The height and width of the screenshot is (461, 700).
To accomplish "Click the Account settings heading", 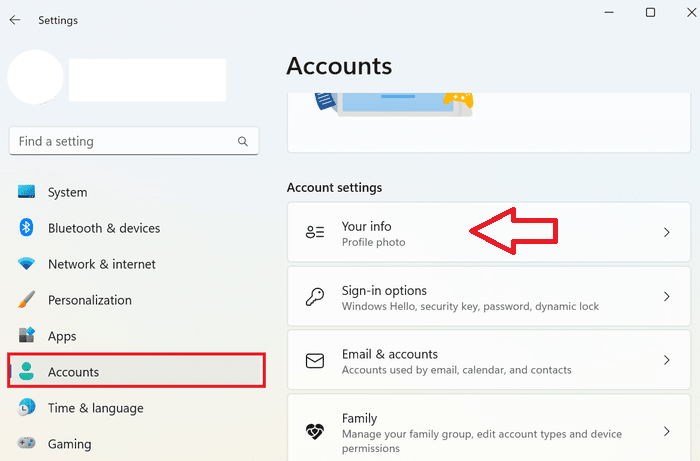I will (x=334, y=187).
